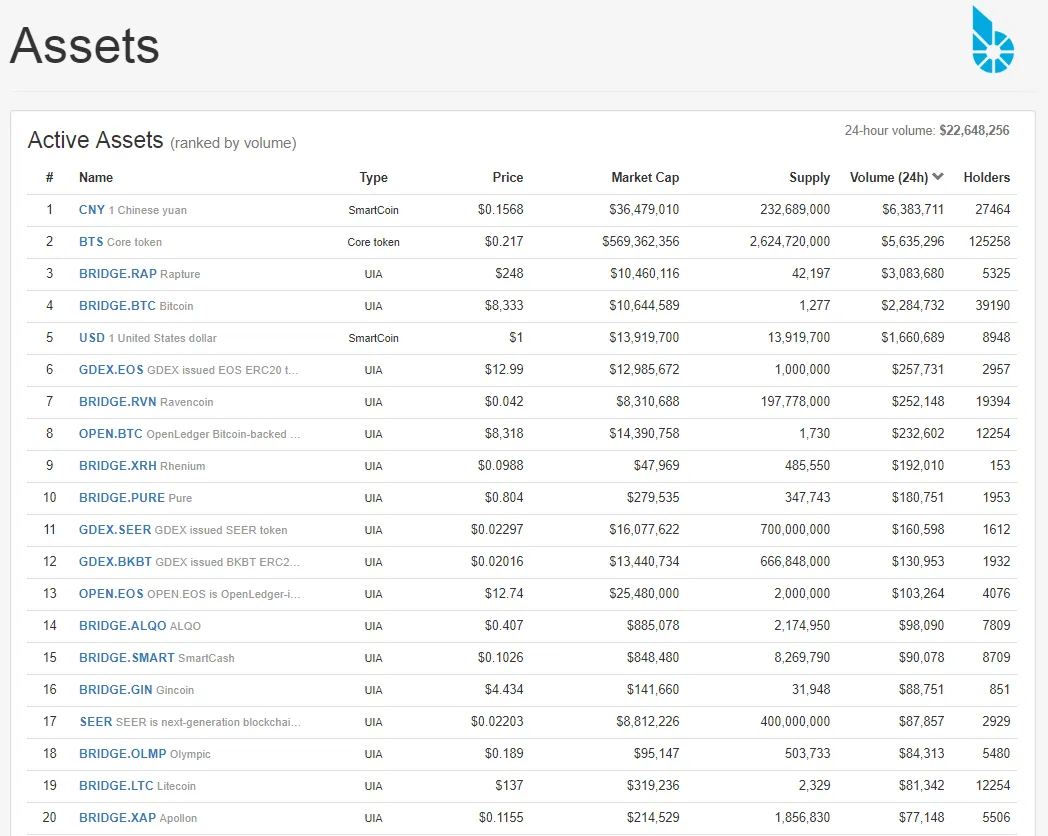Open the BRIDGE.GIN asset link
The width and height of the screenshot is (1048, 836).
pyautogui.click(x=116, y=690)
